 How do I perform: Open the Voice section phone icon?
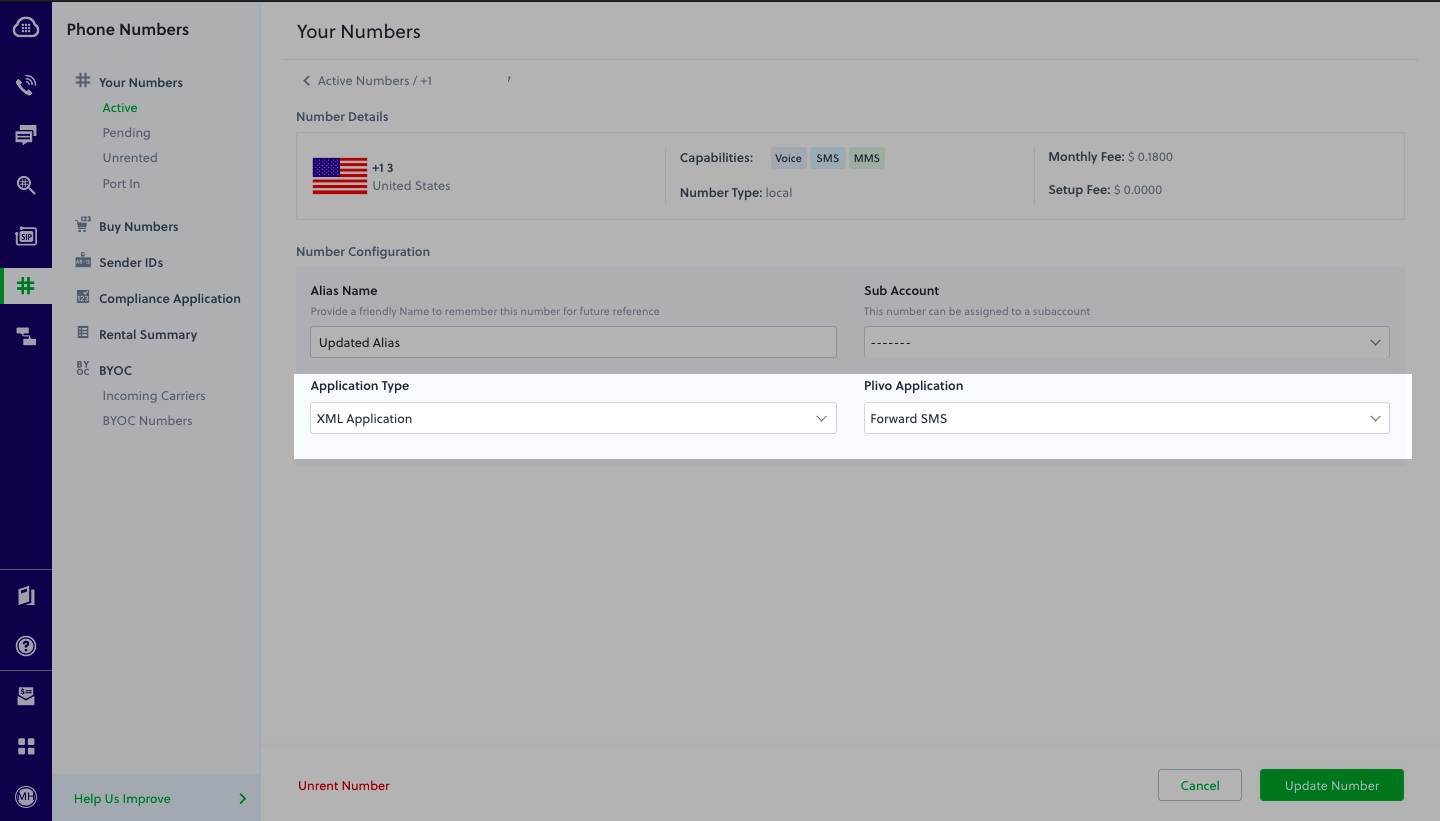(x=26, y=85)
